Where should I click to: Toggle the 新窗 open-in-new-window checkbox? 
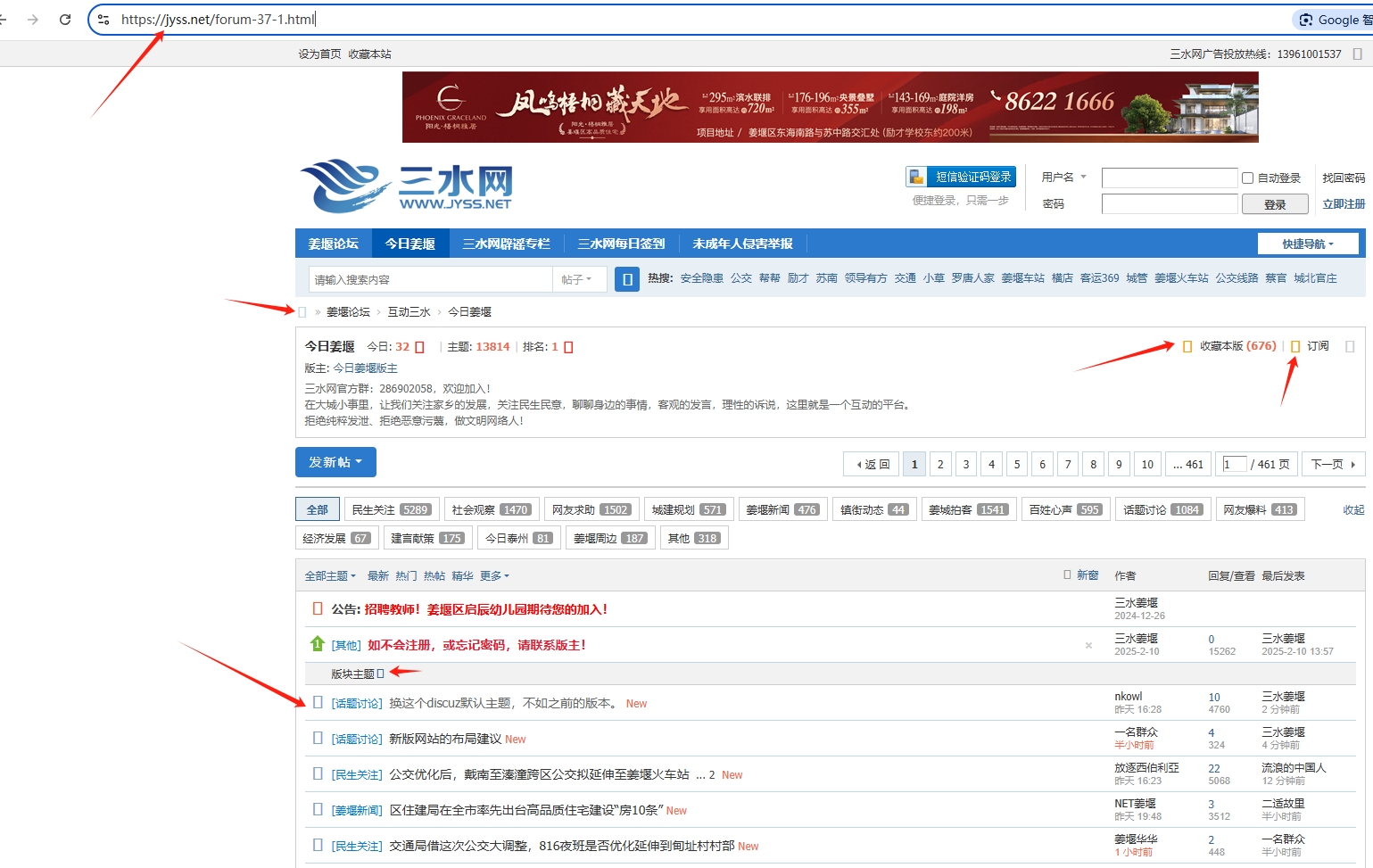1067,575
